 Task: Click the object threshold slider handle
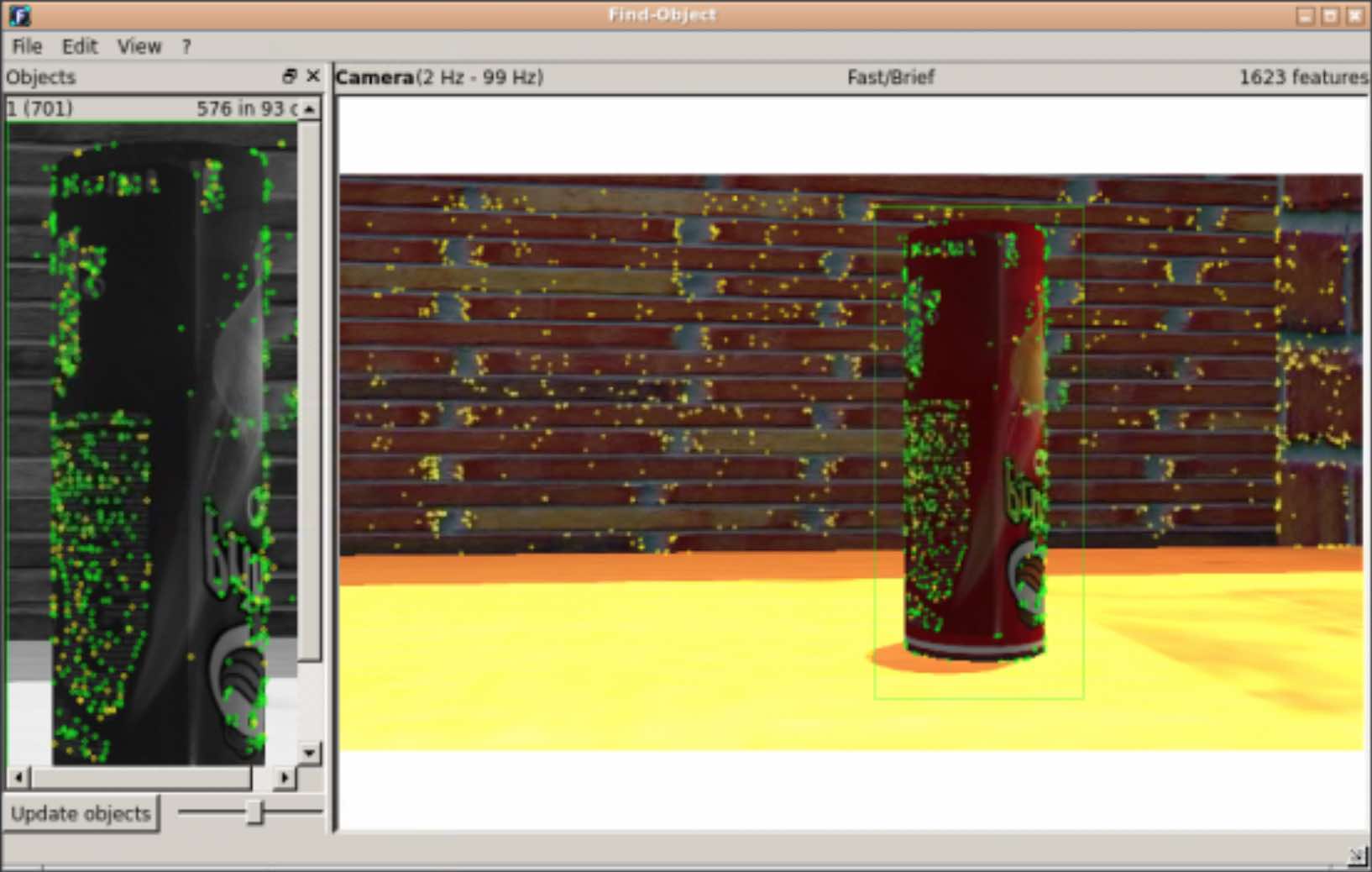pos(255,812)
